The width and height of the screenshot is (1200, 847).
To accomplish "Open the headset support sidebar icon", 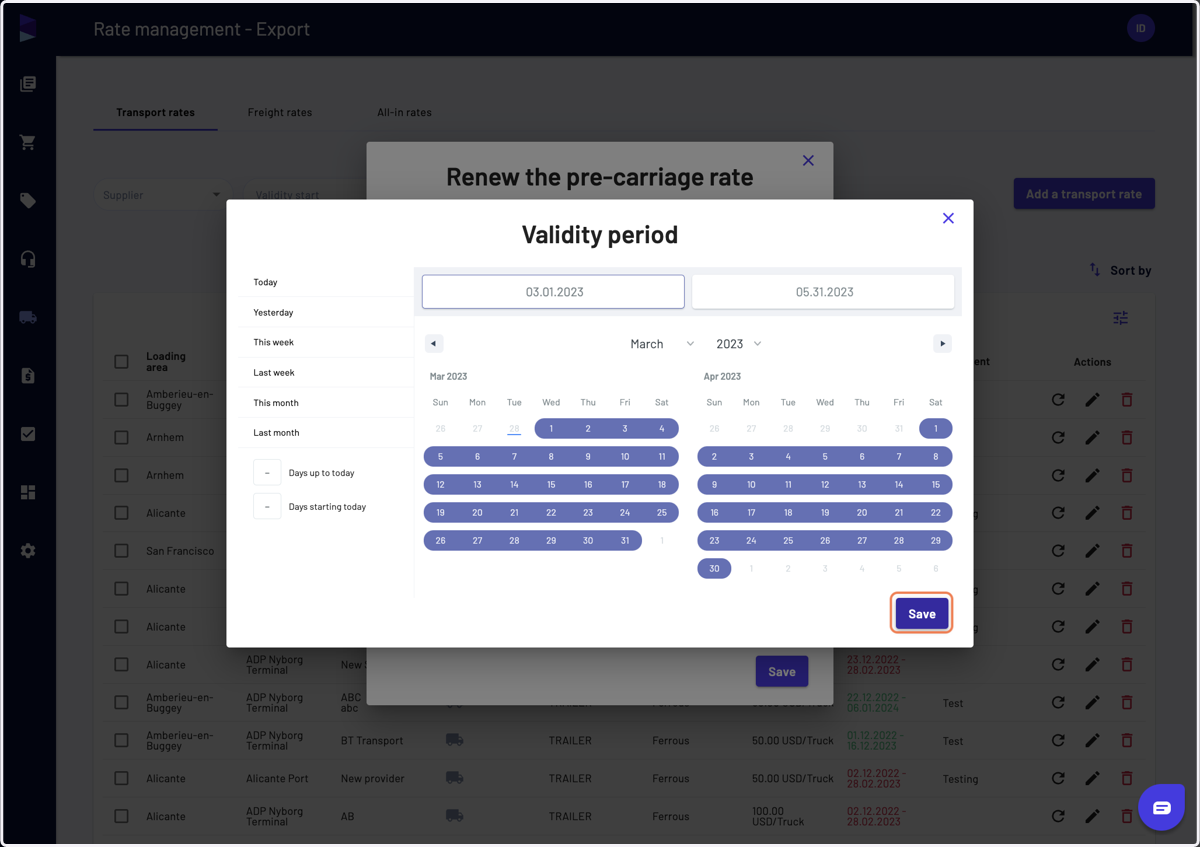I will pyautogui.click(x=28, y=259).
